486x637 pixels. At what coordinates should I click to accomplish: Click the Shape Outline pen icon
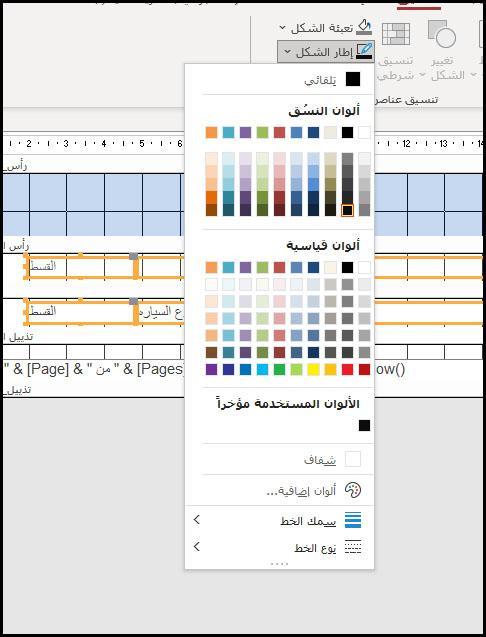click(364, 51)
